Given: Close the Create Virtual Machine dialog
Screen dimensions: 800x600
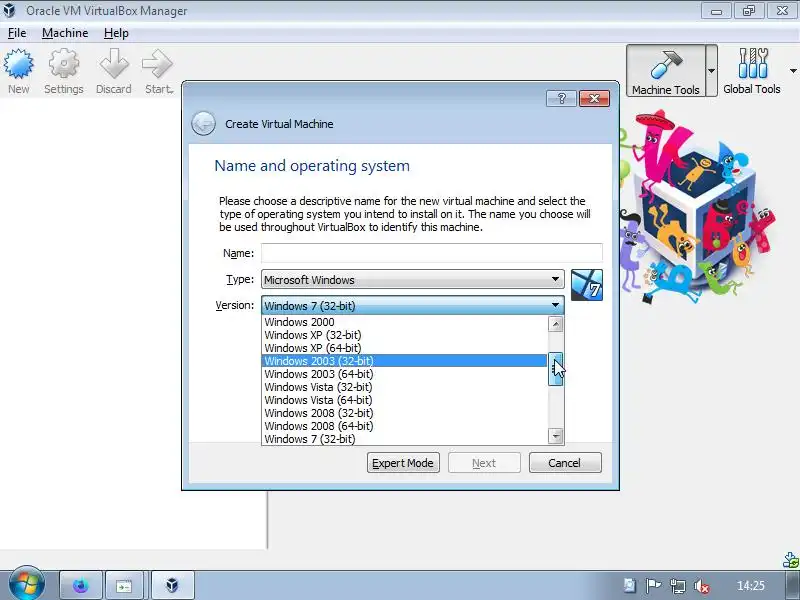Looking at the screenshot, I should pos(594,98).
